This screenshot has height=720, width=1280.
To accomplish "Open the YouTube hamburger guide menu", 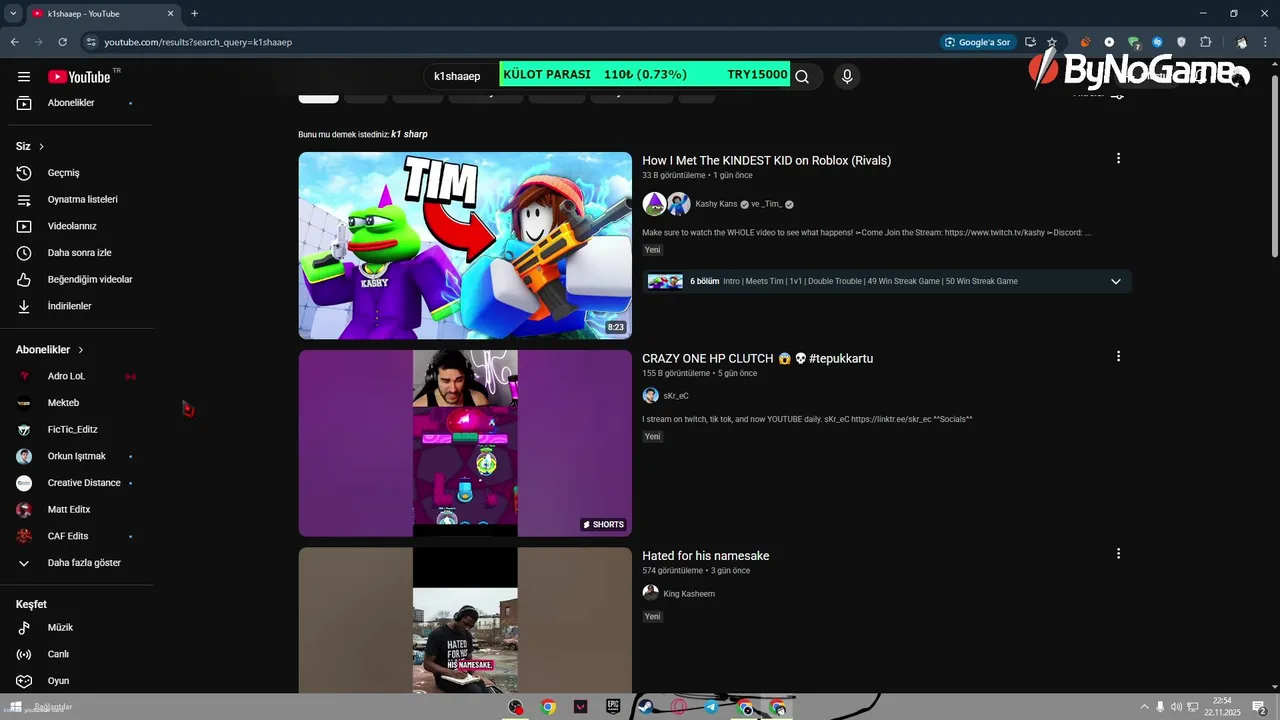I will pyautogui.click(x=24, y=77).
